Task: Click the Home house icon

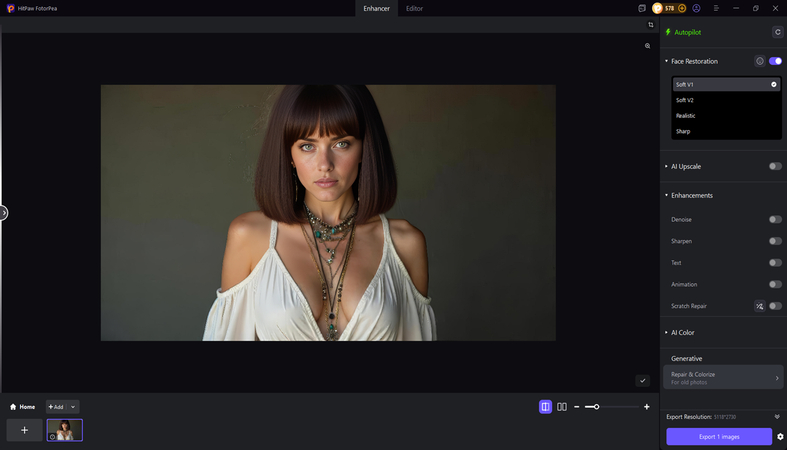Action: (13, 407)
